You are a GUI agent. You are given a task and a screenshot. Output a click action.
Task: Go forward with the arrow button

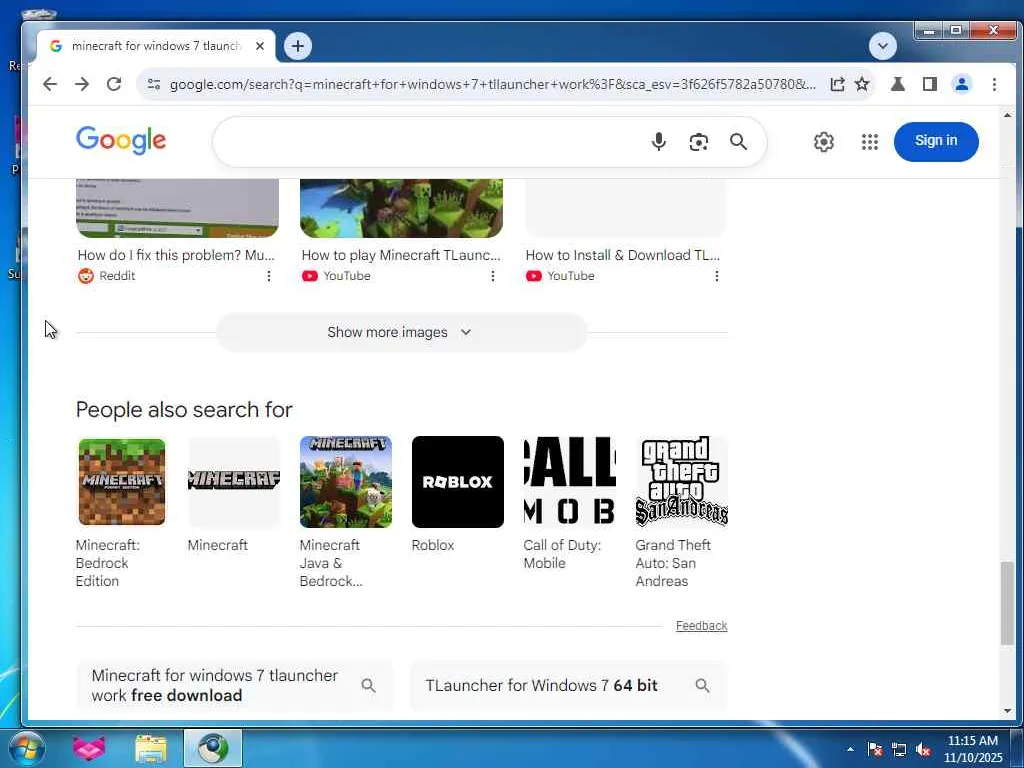pos(82,84)
